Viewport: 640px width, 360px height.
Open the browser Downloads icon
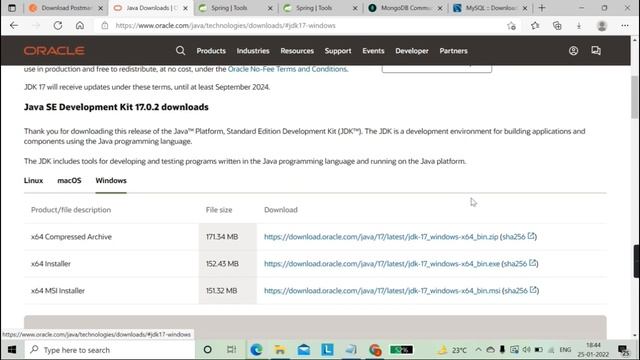(x=579, y=26)
